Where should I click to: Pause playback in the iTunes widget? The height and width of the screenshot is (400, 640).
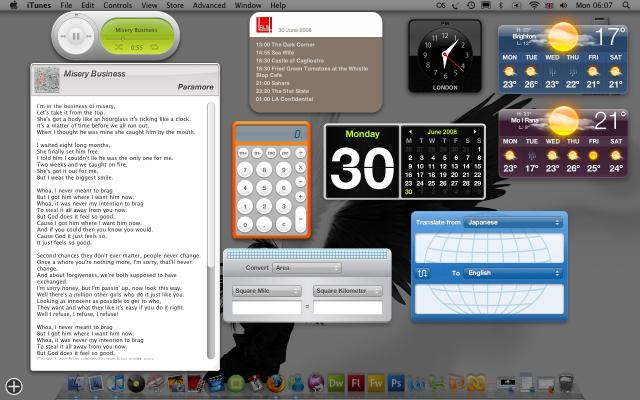[x=76, y=36]
